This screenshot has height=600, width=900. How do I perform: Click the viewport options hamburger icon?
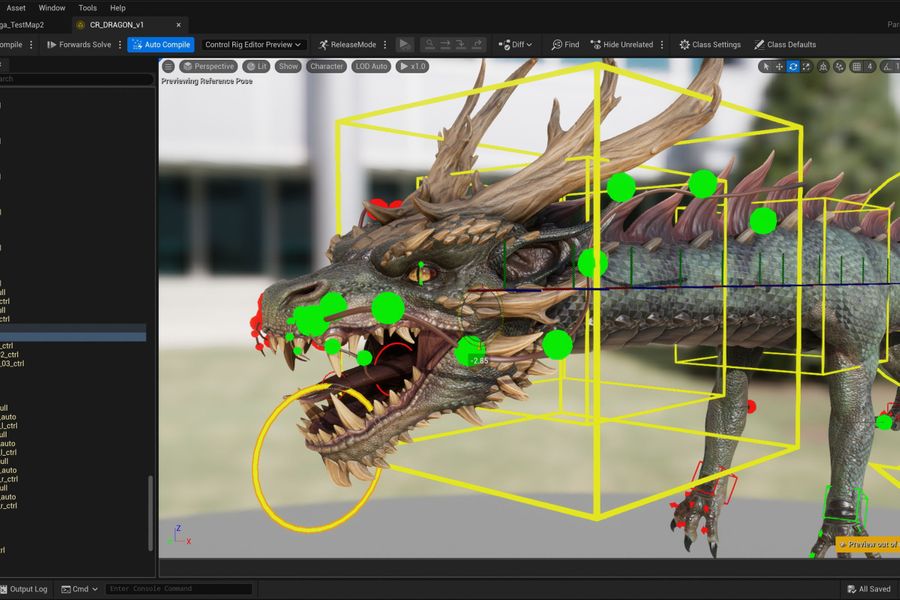[166, 66]
